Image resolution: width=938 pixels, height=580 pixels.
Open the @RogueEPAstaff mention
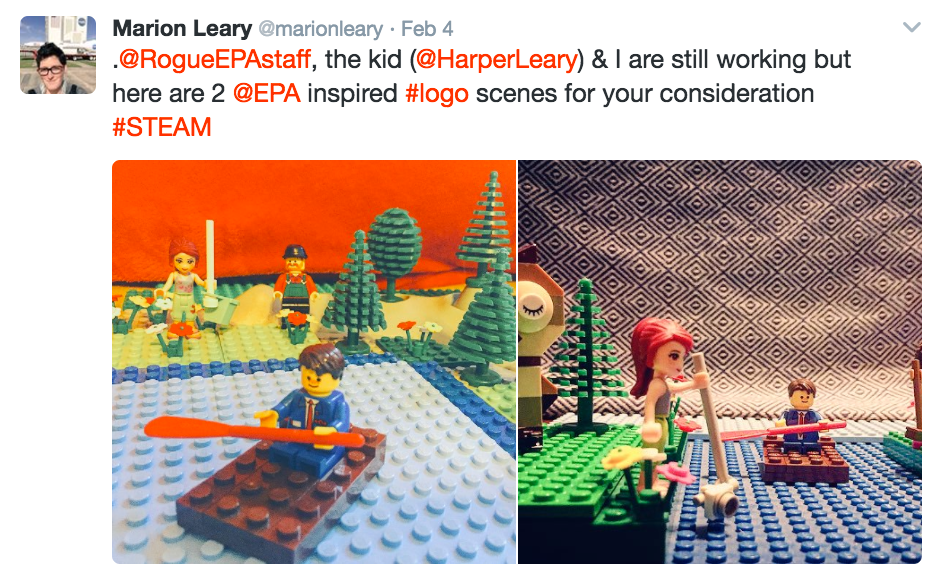(x=214, y=59)
